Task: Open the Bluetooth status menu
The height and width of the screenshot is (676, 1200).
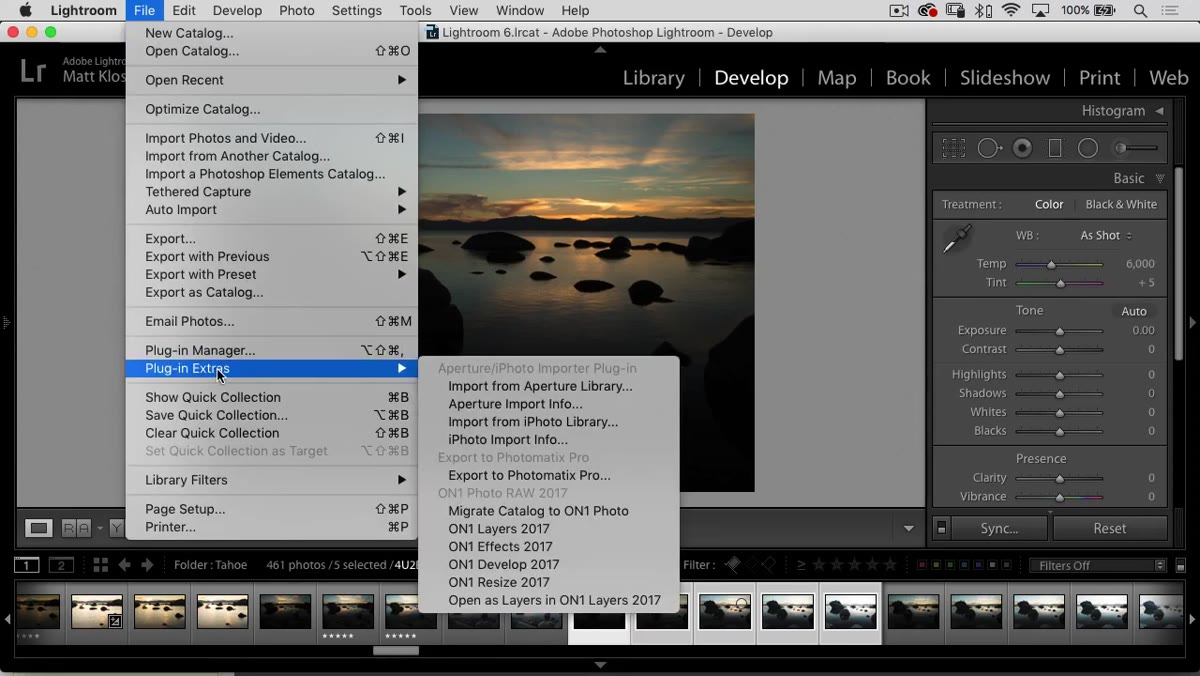Action: 984,10
